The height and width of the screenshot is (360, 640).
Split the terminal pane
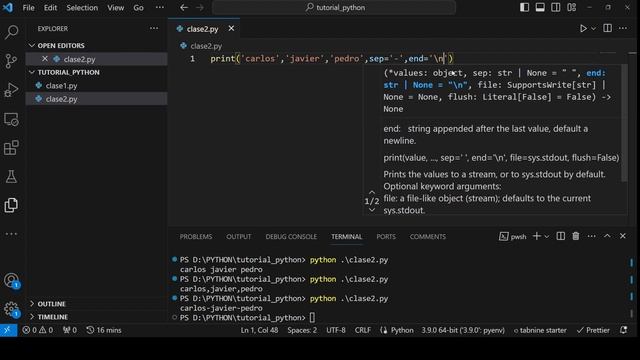pos(560,236)
